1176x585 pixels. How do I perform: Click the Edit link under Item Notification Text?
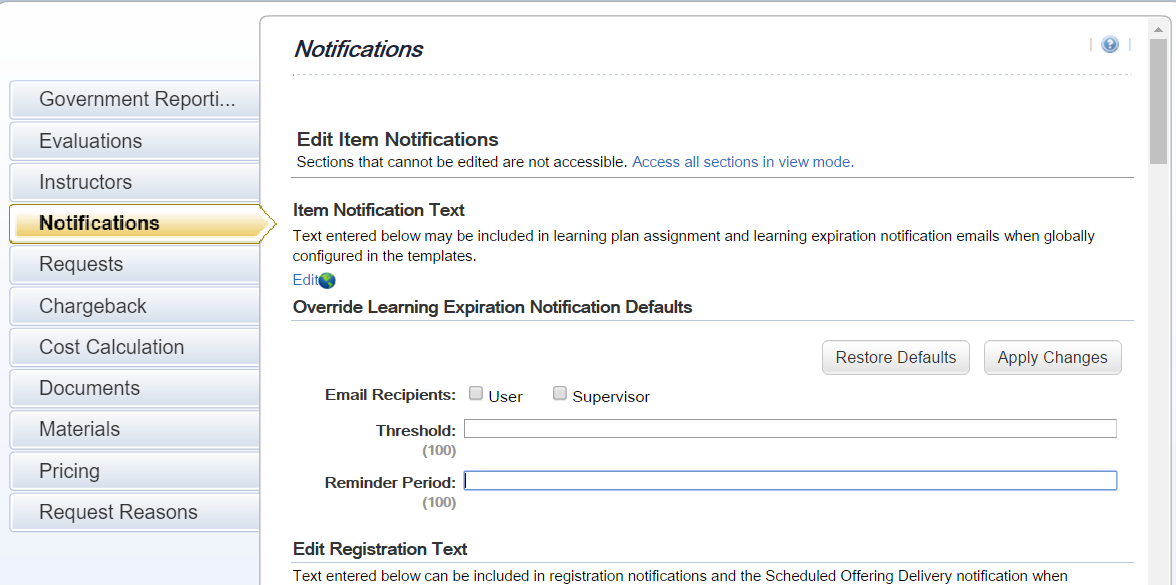(305, 280)
